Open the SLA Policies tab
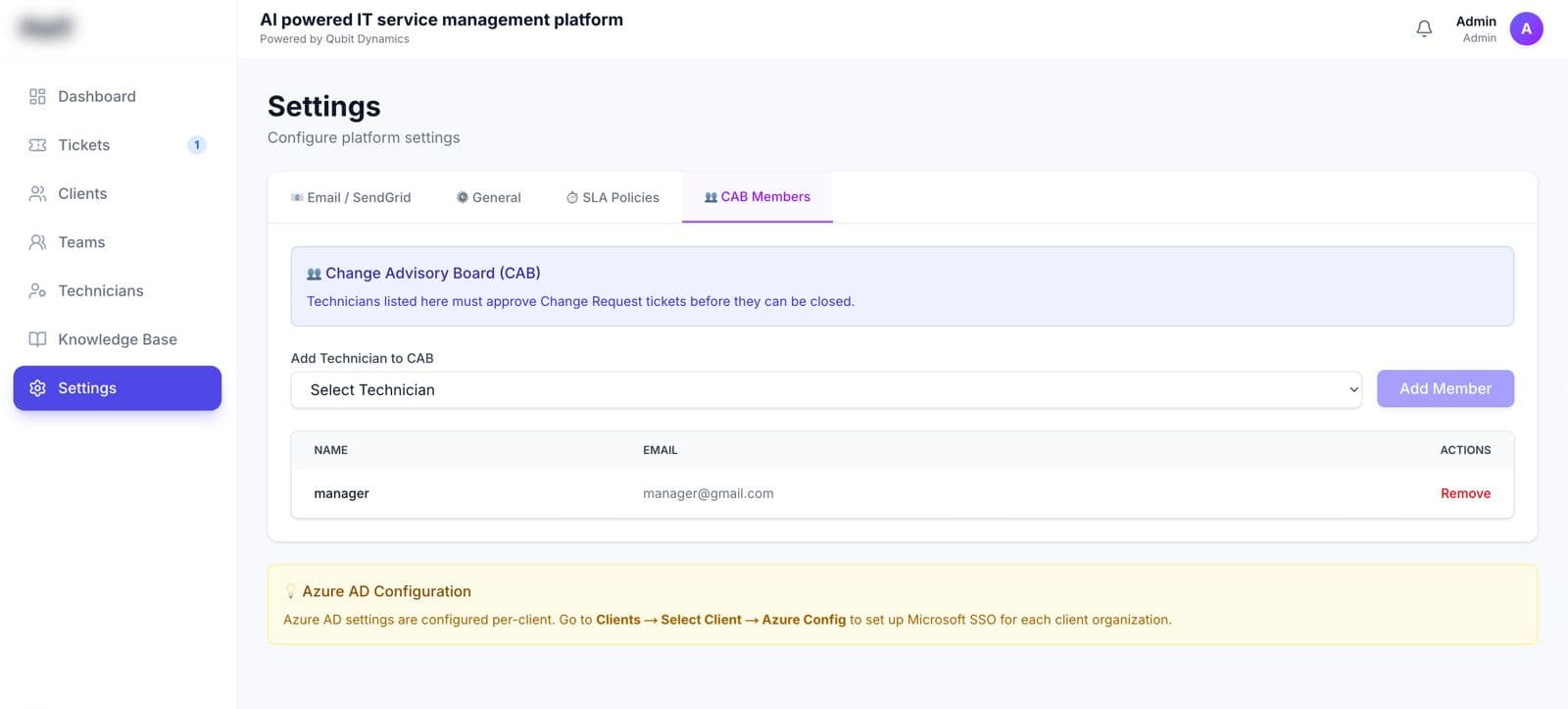This screenshot has height=709, width=1568. click(x=612, y=197)
